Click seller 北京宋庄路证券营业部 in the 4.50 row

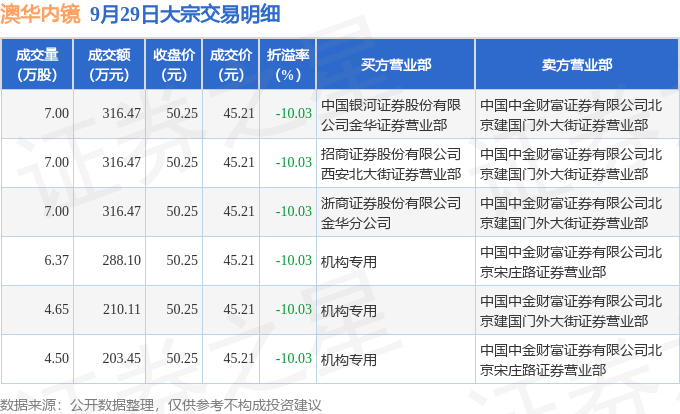coord(571,360)
